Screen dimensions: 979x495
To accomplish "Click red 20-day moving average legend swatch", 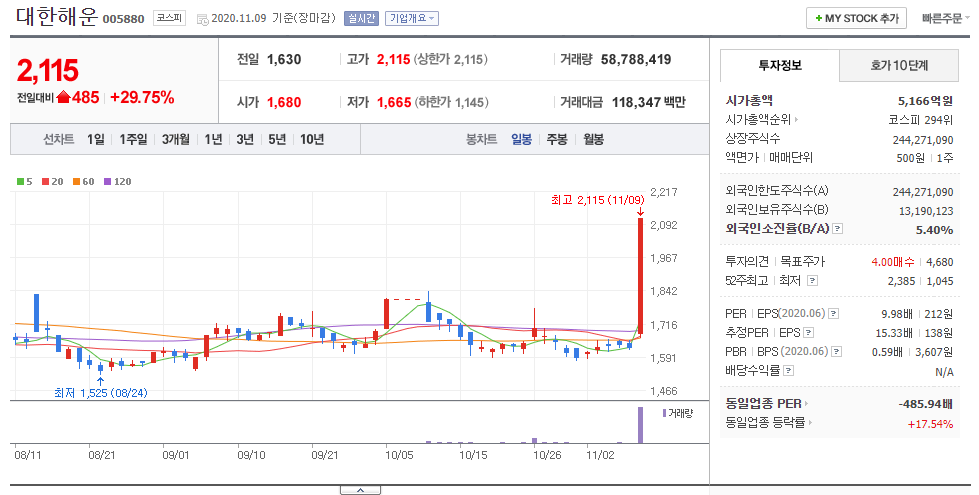I will (46, 182).
